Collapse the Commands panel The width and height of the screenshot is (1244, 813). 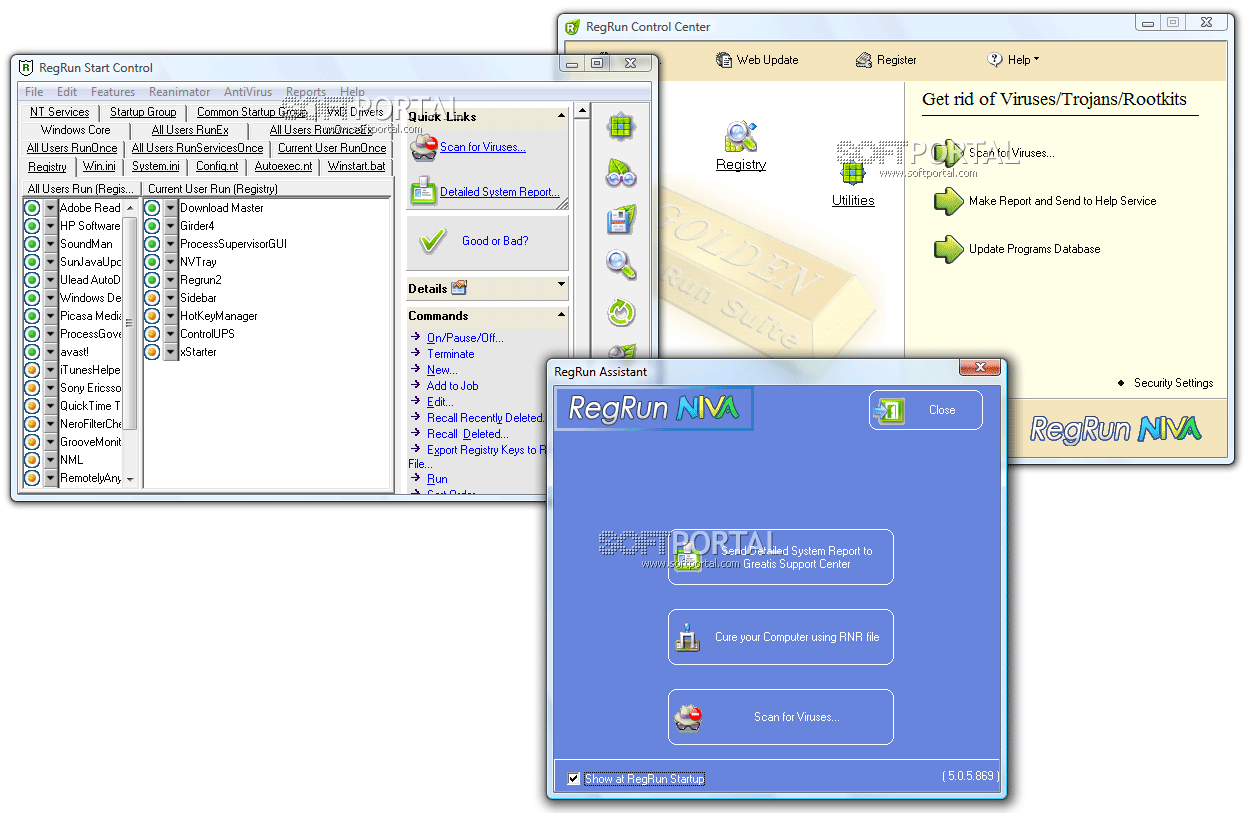(x=561, y=313)
